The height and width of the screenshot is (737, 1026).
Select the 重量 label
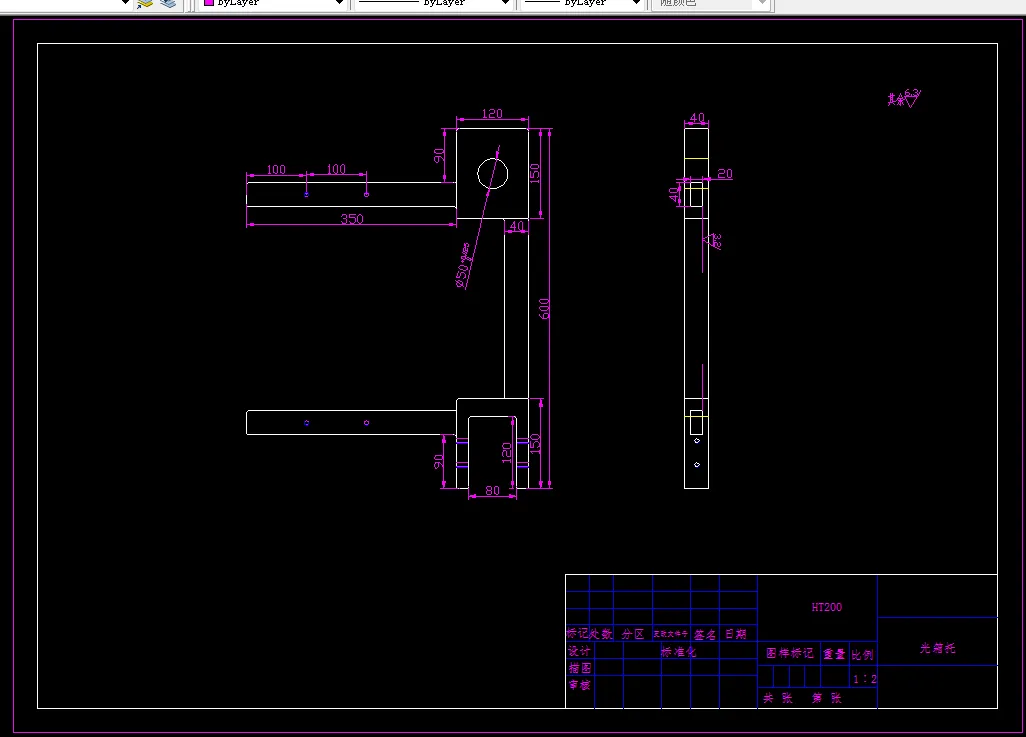(x=834, y=654)
